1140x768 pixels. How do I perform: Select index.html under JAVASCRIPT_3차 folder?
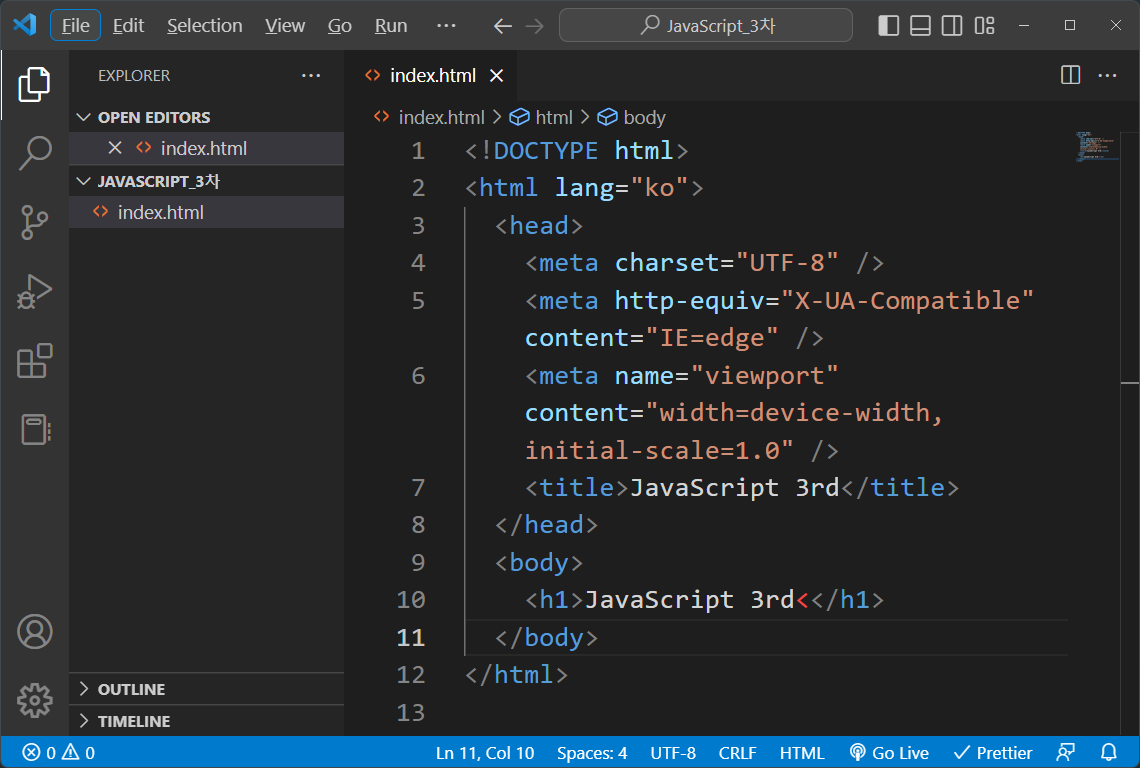pos(206,212)
